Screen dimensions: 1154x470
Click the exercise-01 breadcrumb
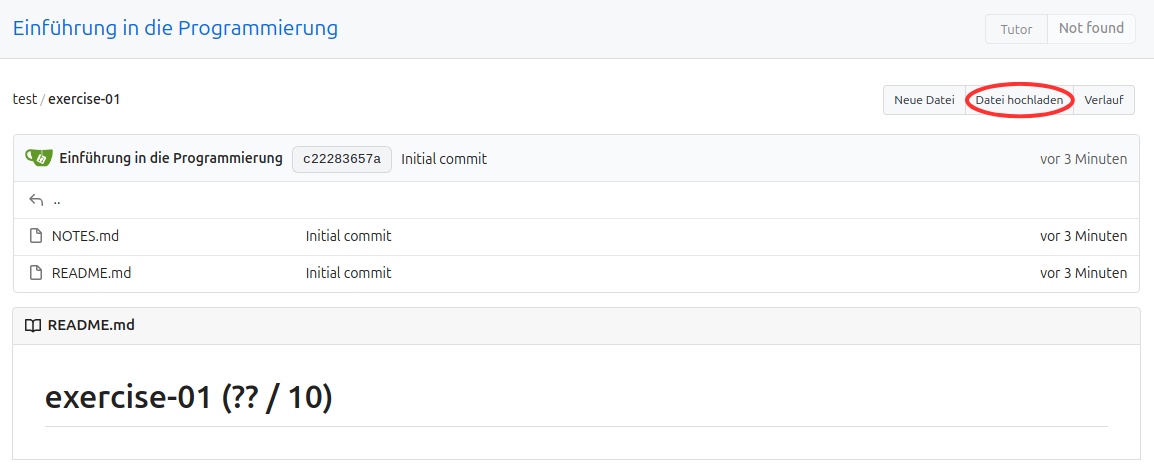[84, 99]
